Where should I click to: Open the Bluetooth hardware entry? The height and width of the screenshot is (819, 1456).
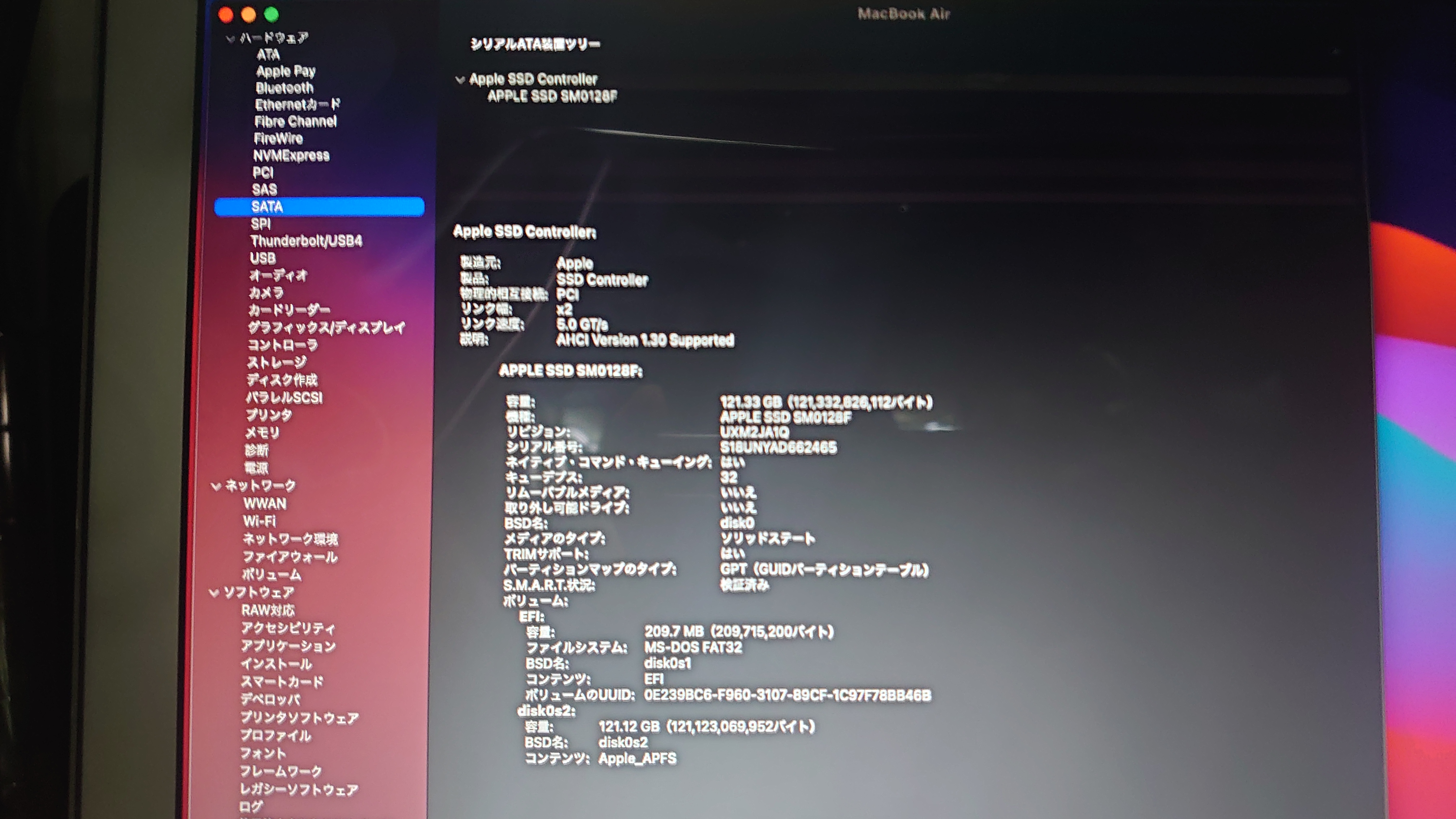click(284, 88)
